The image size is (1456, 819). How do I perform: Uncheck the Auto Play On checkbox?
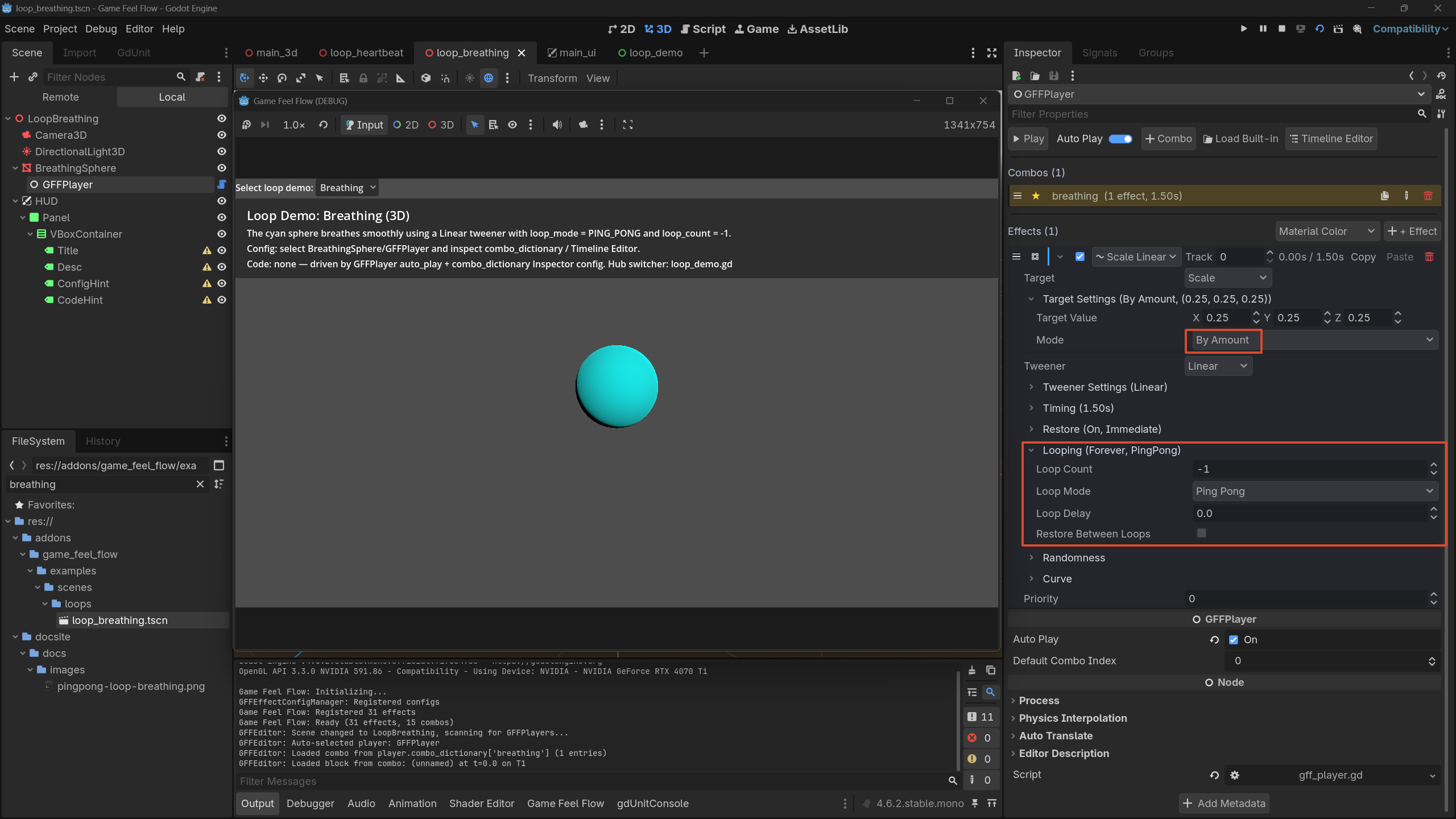pyautogui.click(x=1234, y=639)
